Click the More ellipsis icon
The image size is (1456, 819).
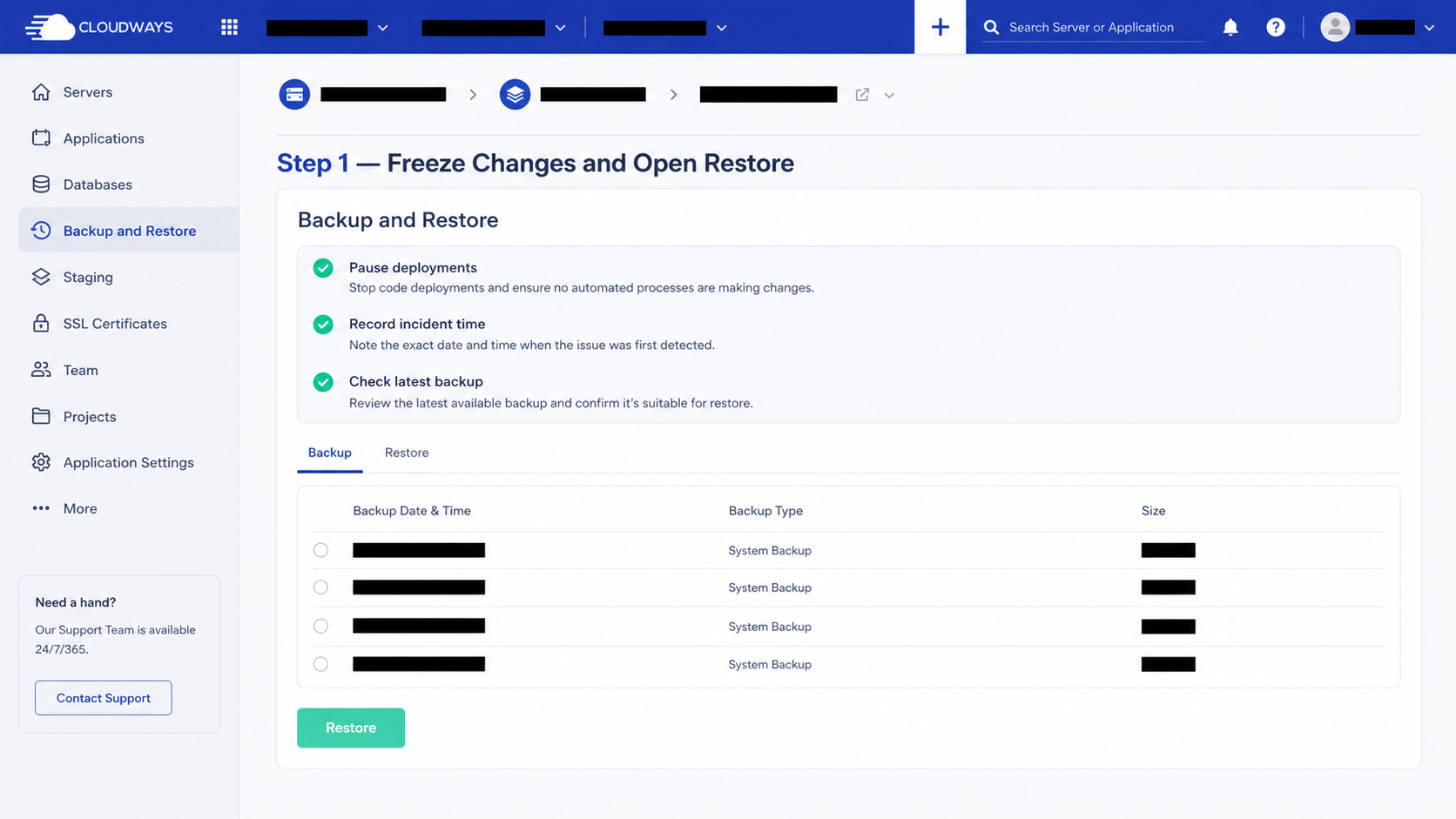41,508
